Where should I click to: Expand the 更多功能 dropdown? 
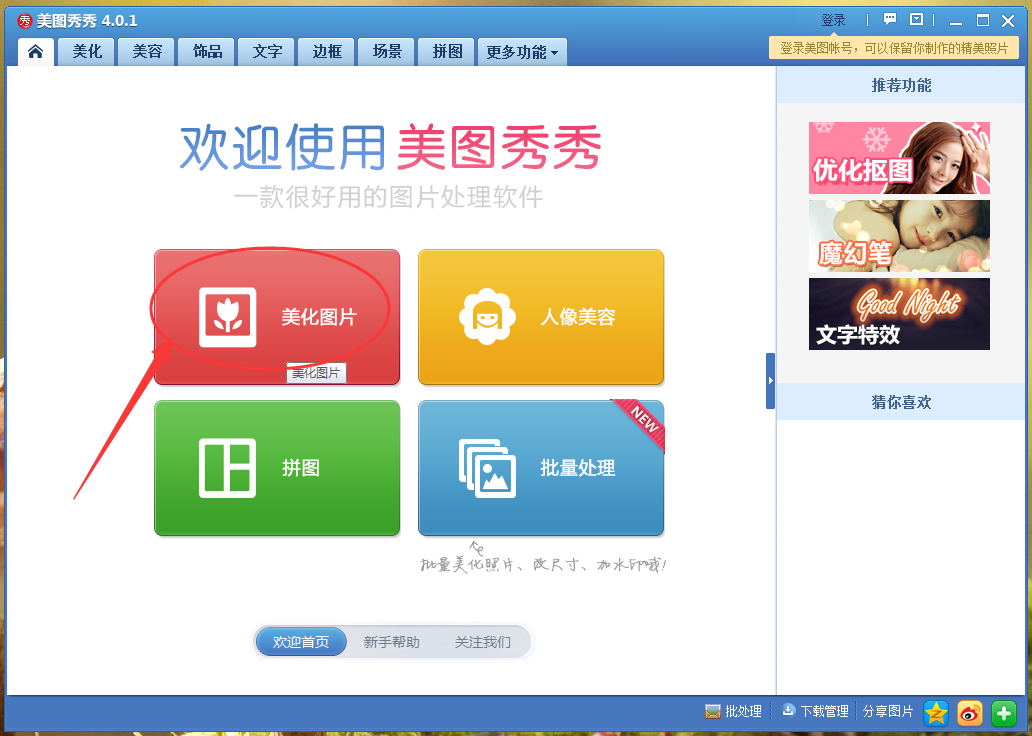pyautogui.click(x=522, y=52)
